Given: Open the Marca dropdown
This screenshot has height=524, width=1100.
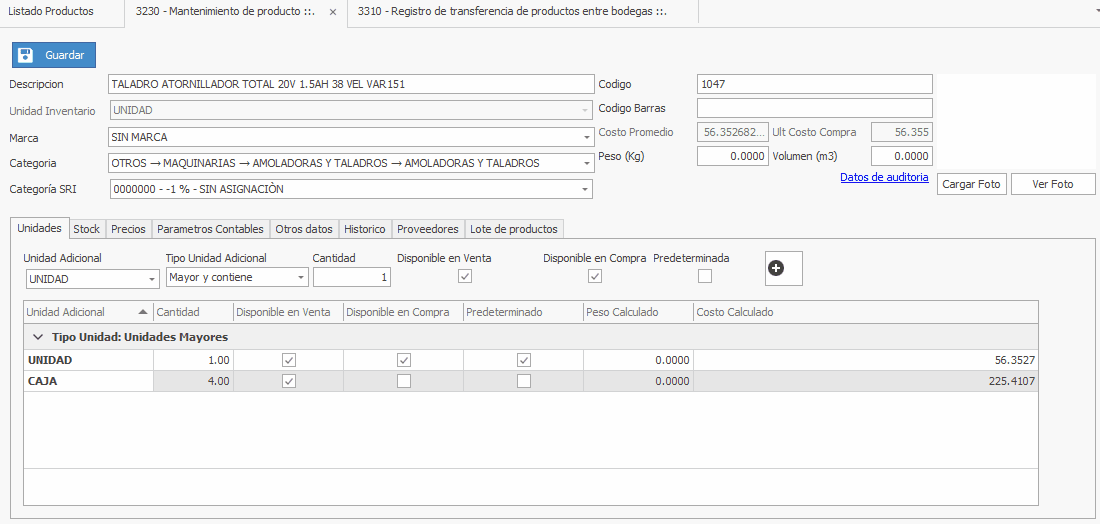Looking at the screenshot, I should click(x=586, y=137).
